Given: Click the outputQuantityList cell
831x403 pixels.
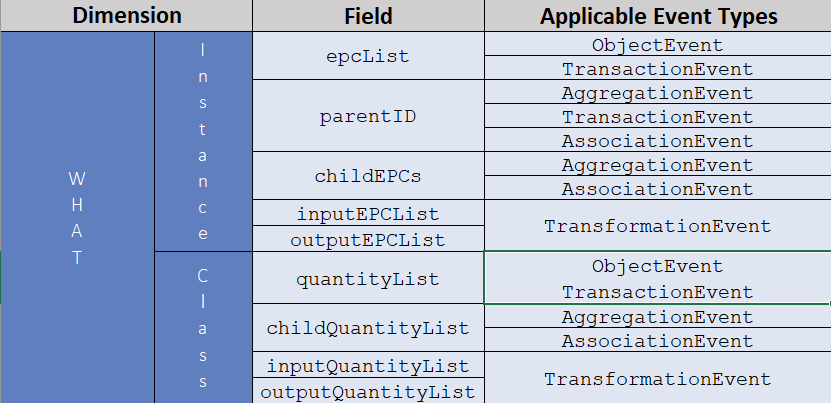Looking at the screenshot, I should pyautogui.click(x=368, y=391).
